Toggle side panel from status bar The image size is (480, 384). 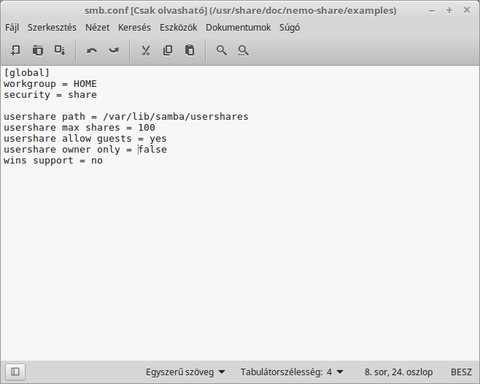15,371
